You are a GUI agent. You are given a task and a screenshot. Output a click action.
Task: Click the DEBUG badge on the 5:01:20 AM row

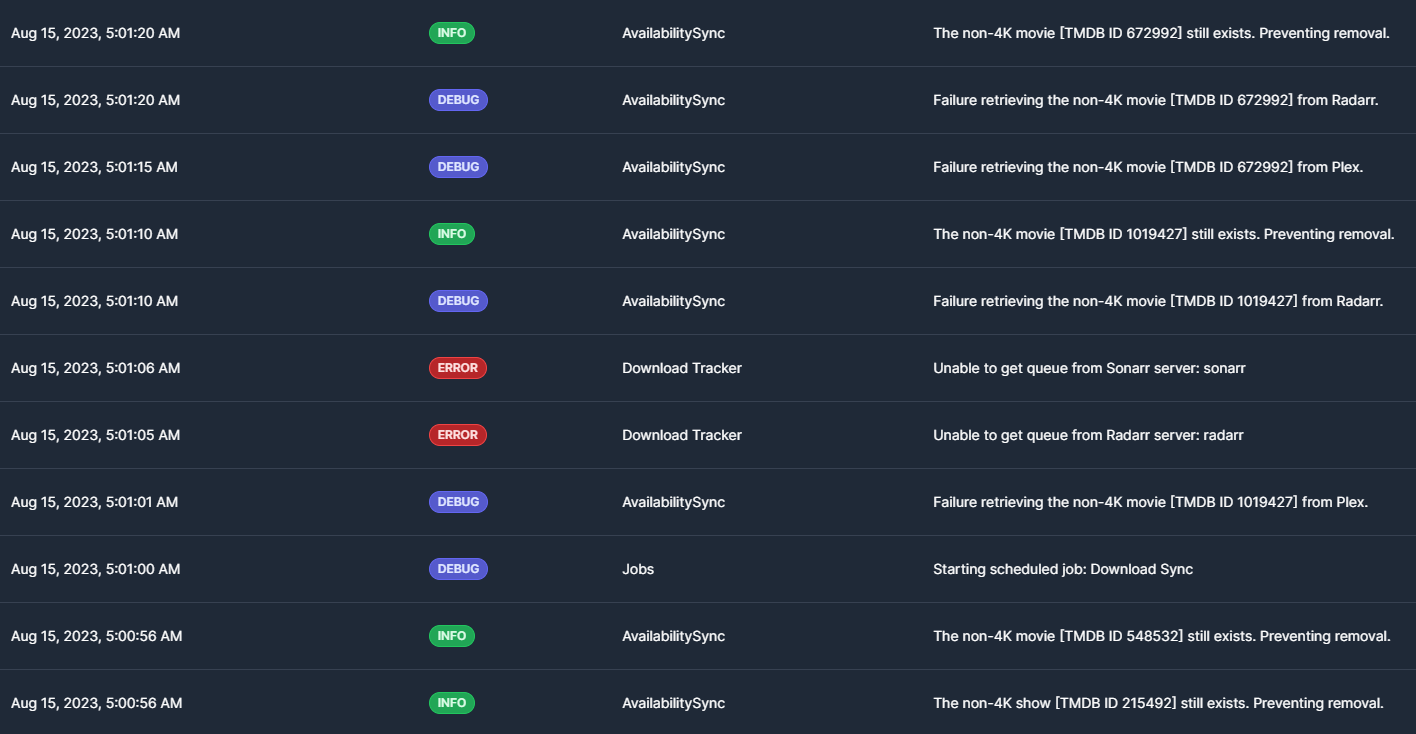pos(458,99)
